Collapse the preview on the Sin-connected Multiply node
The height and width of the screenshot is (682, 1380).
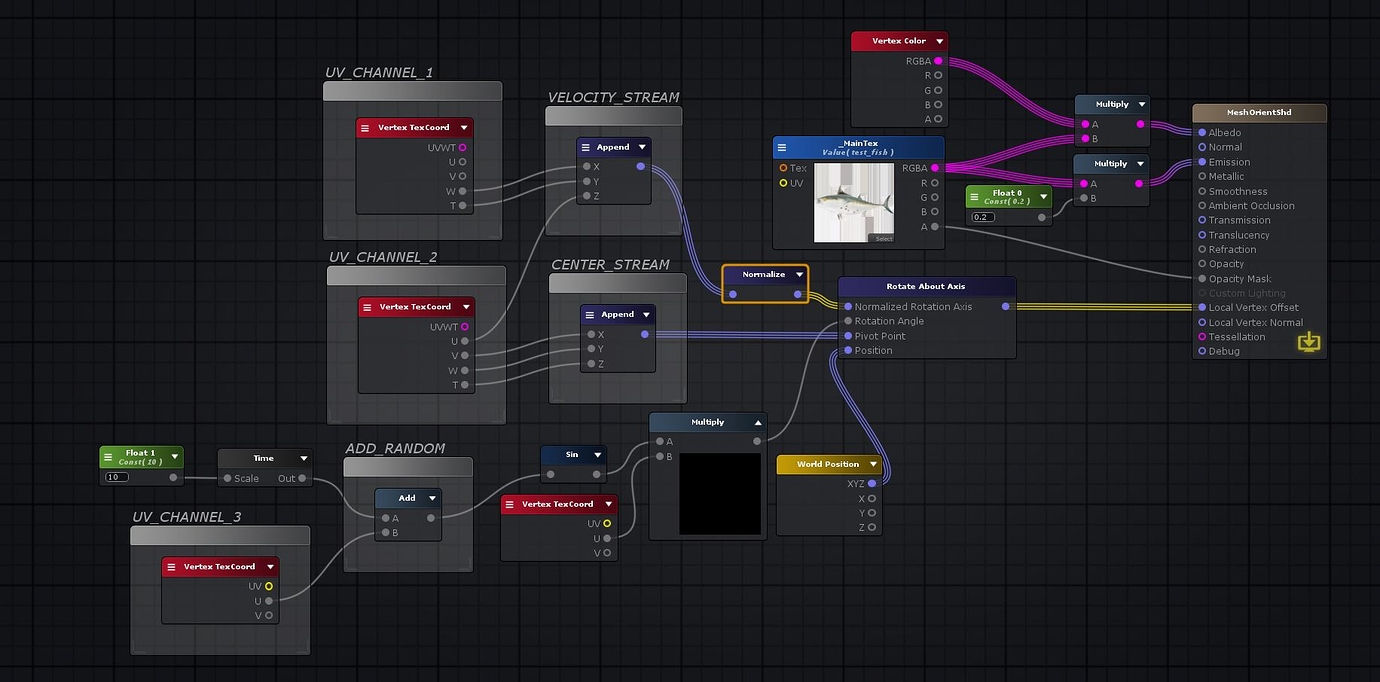[758, 422]
